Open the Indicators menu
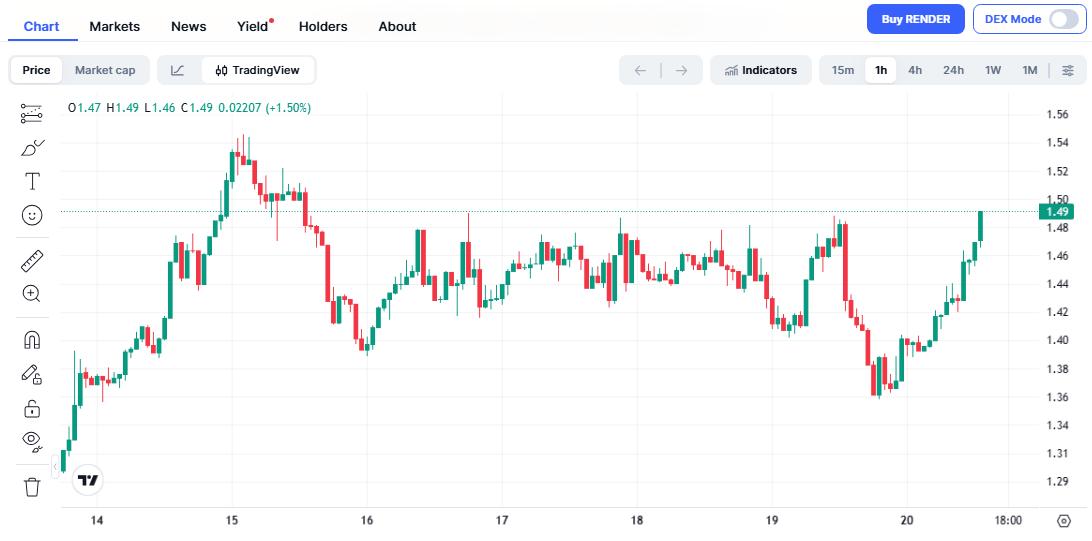1092x541 pixels. (x=761, y=70)
